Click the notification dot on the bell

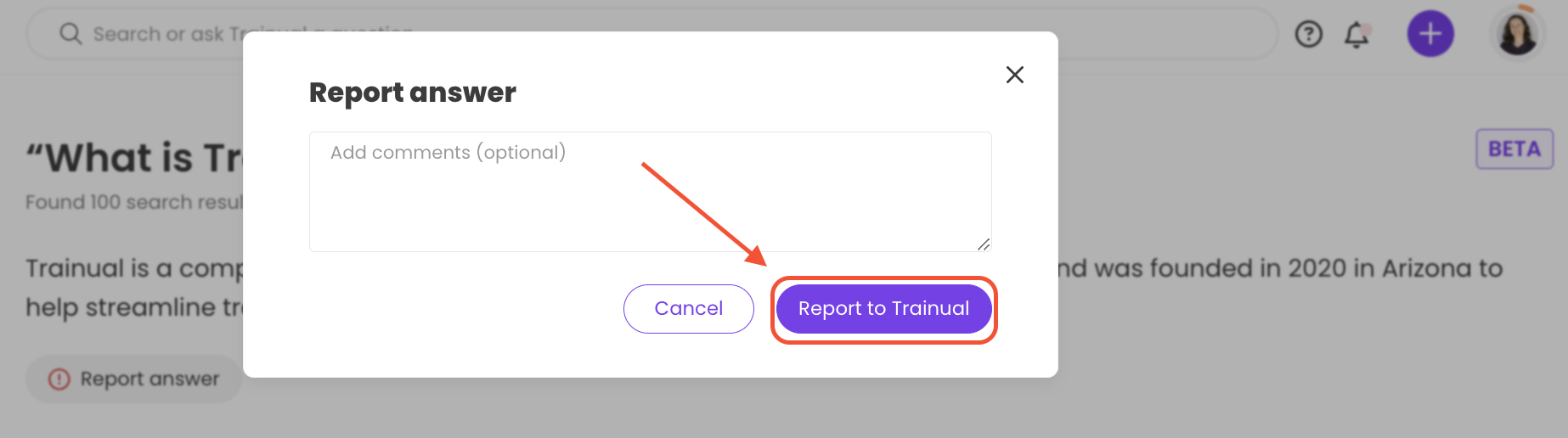[x=1366, y=29]
